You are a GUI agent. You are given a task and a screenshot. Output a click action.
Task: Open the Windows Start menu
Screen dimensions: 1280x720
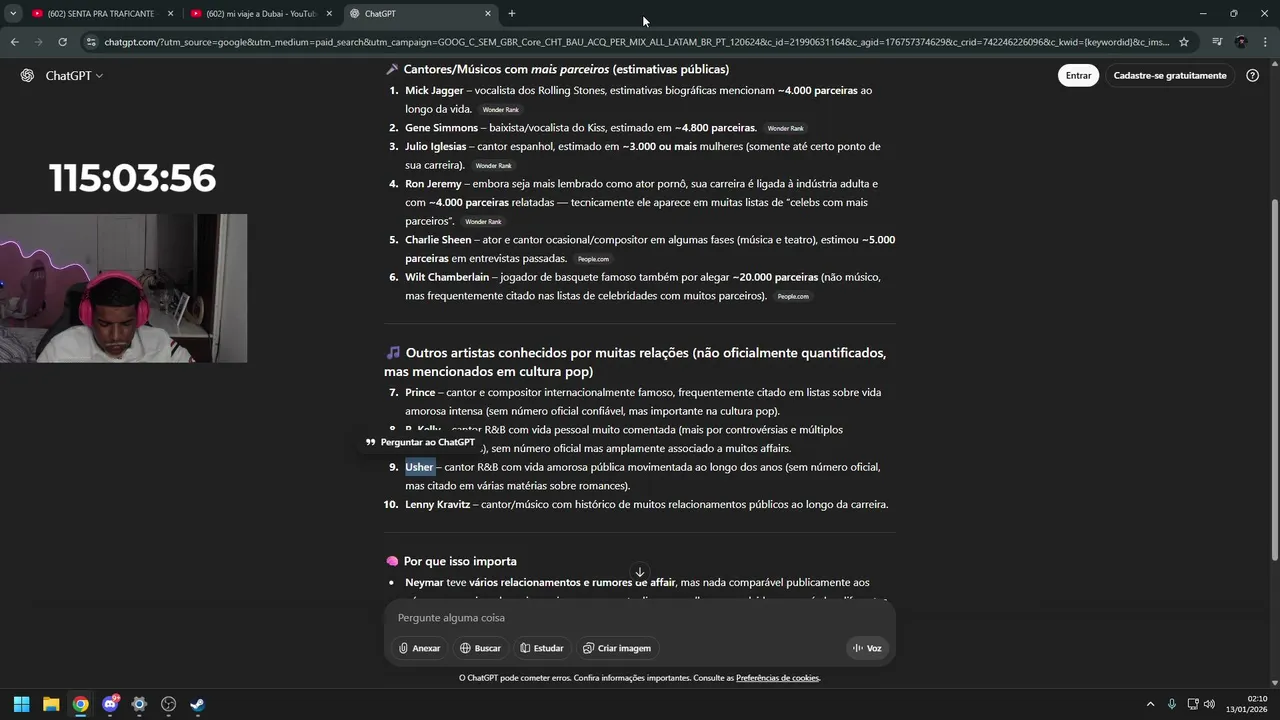pyautogui.click(x=21, y=704)
